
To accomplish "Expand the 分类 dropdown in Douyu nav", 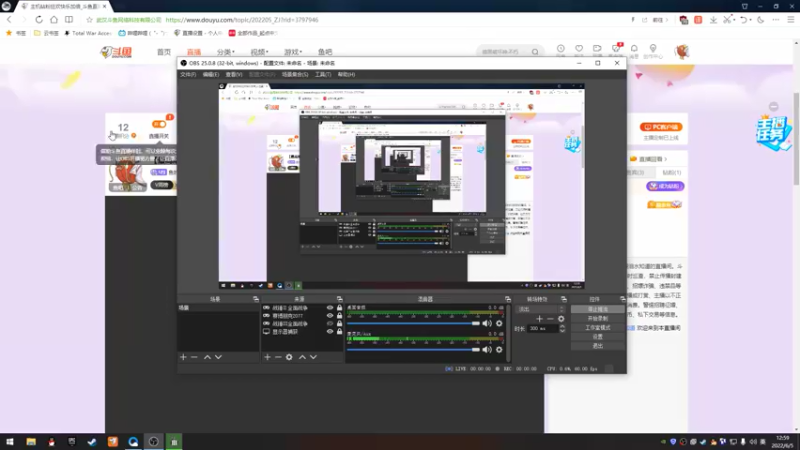I will tap(226, 52).
